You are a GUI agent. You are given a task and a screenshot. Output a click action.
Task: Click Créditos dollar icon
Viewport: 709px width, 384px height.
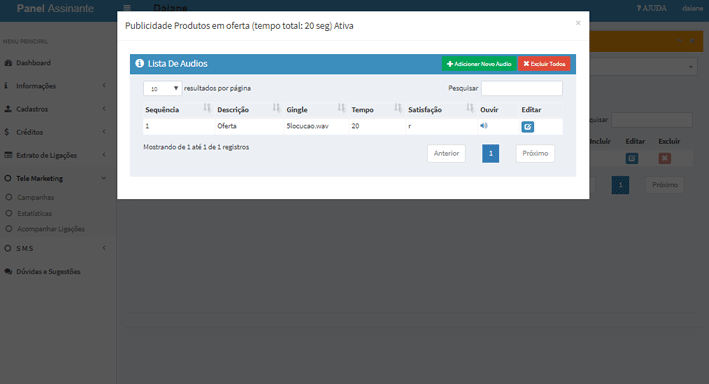(7, 132)
